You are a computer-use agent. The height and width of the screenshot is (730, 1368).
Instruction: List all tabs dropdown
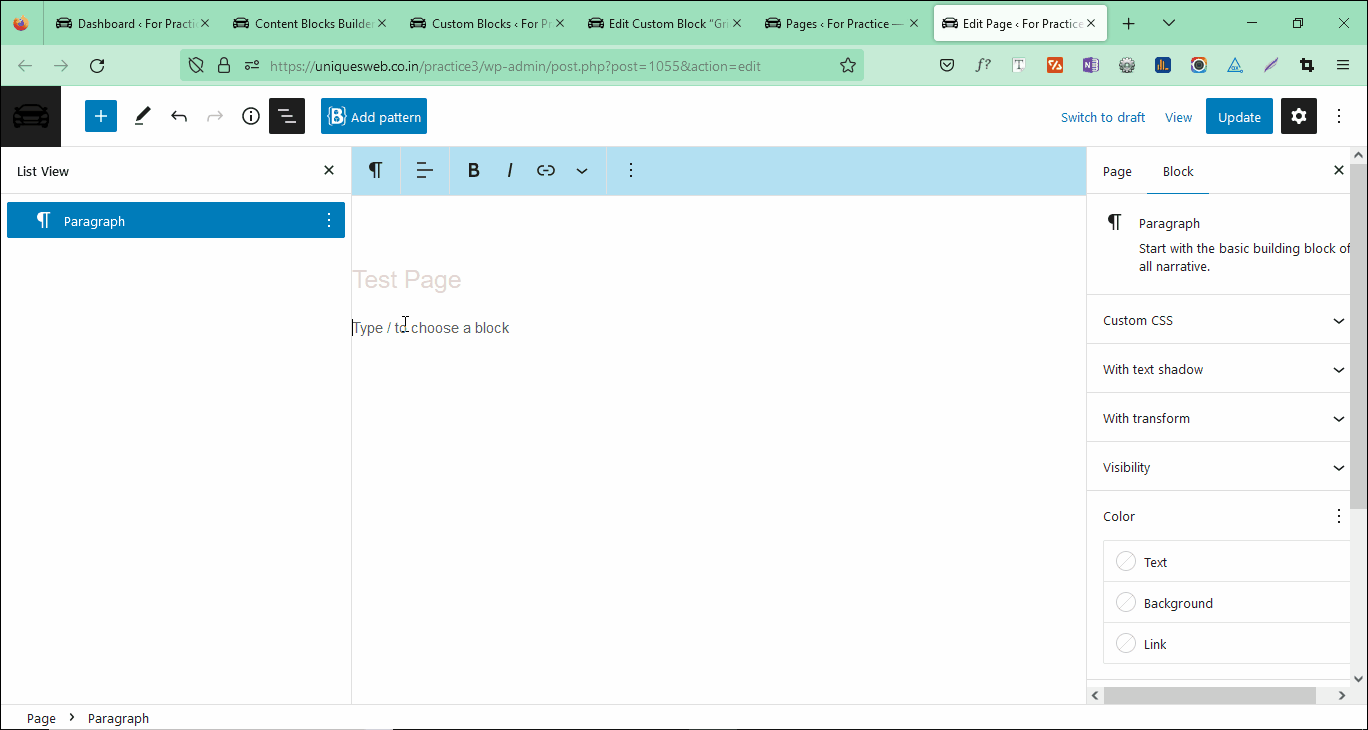(x=1169, y=24)
